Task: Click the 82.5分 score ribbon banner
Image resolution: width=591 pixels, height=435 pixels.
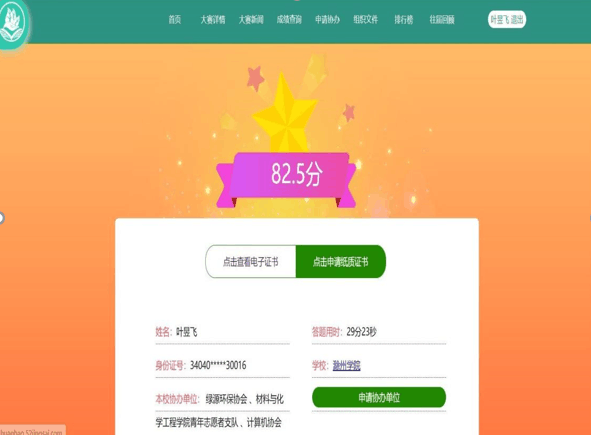Action: (x=286, y=179)
